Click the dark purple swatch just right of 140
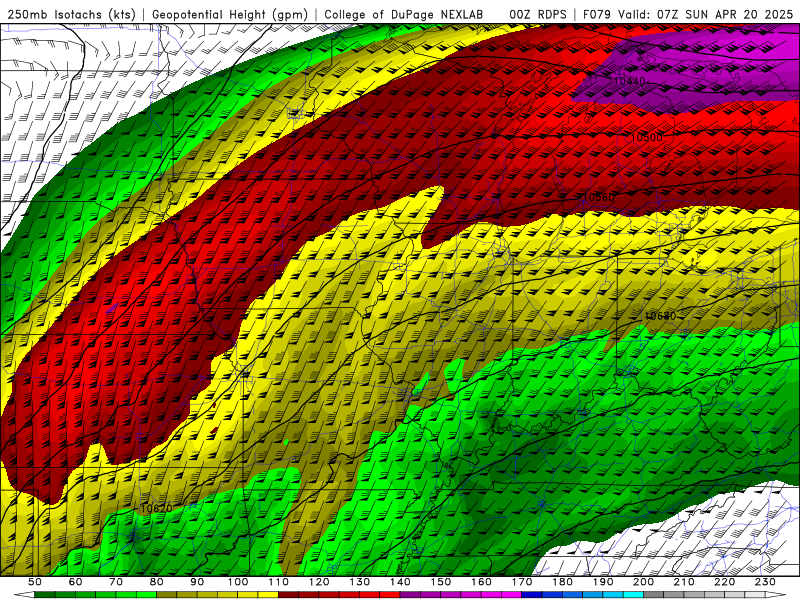This screenshot has height=600, width=800. click(410, 595)
